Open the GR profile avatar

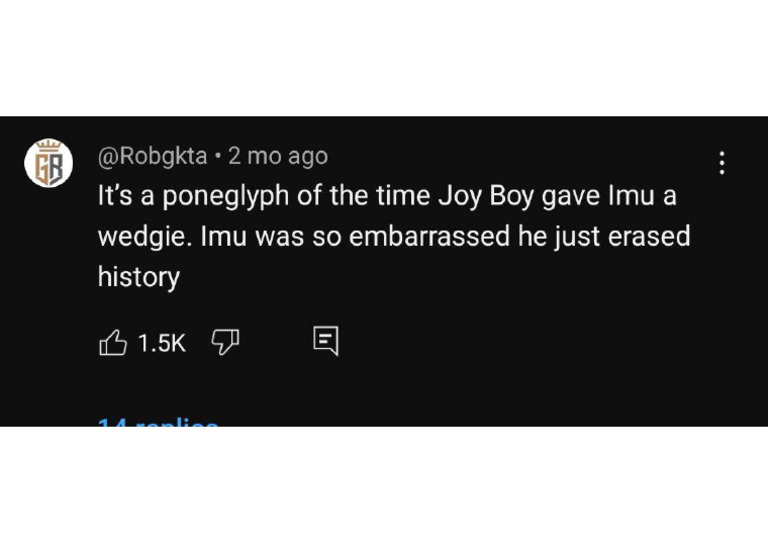point(49,162)
